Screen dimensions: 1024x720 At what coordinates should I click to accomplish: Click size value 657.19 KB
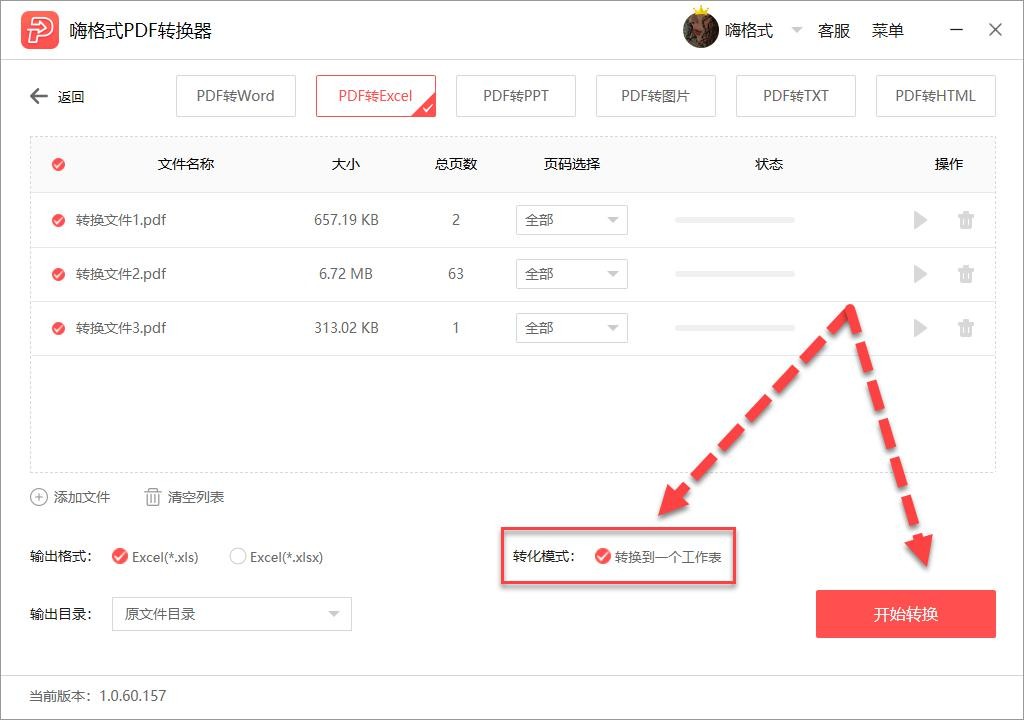(346, 220)
